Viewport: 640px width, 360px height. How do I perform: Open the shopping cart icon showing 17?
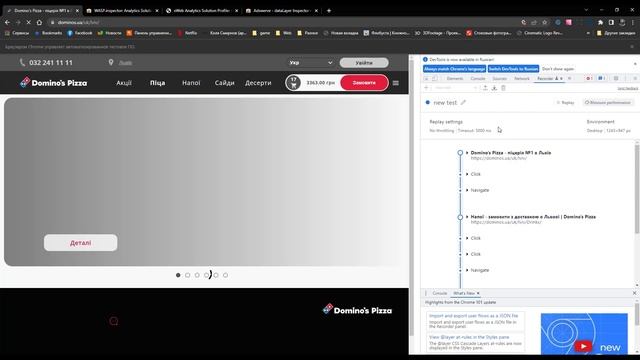293,82
